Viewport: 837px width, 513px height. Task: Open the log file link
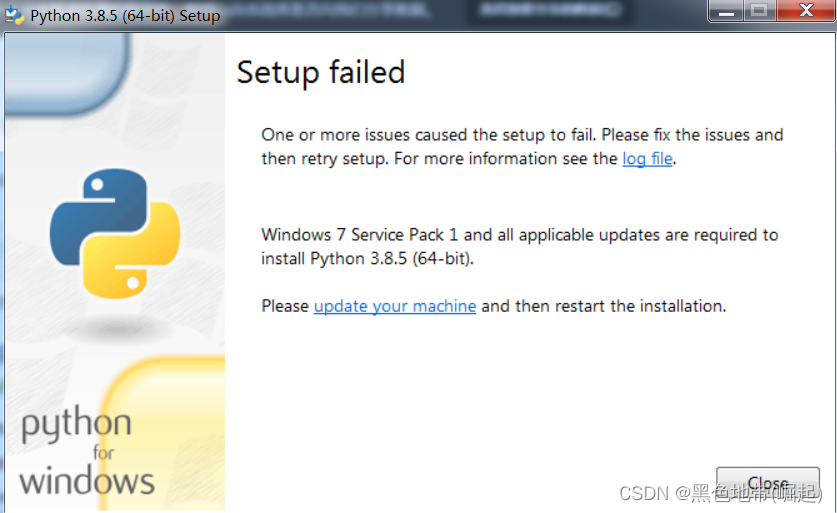(647, 158)
